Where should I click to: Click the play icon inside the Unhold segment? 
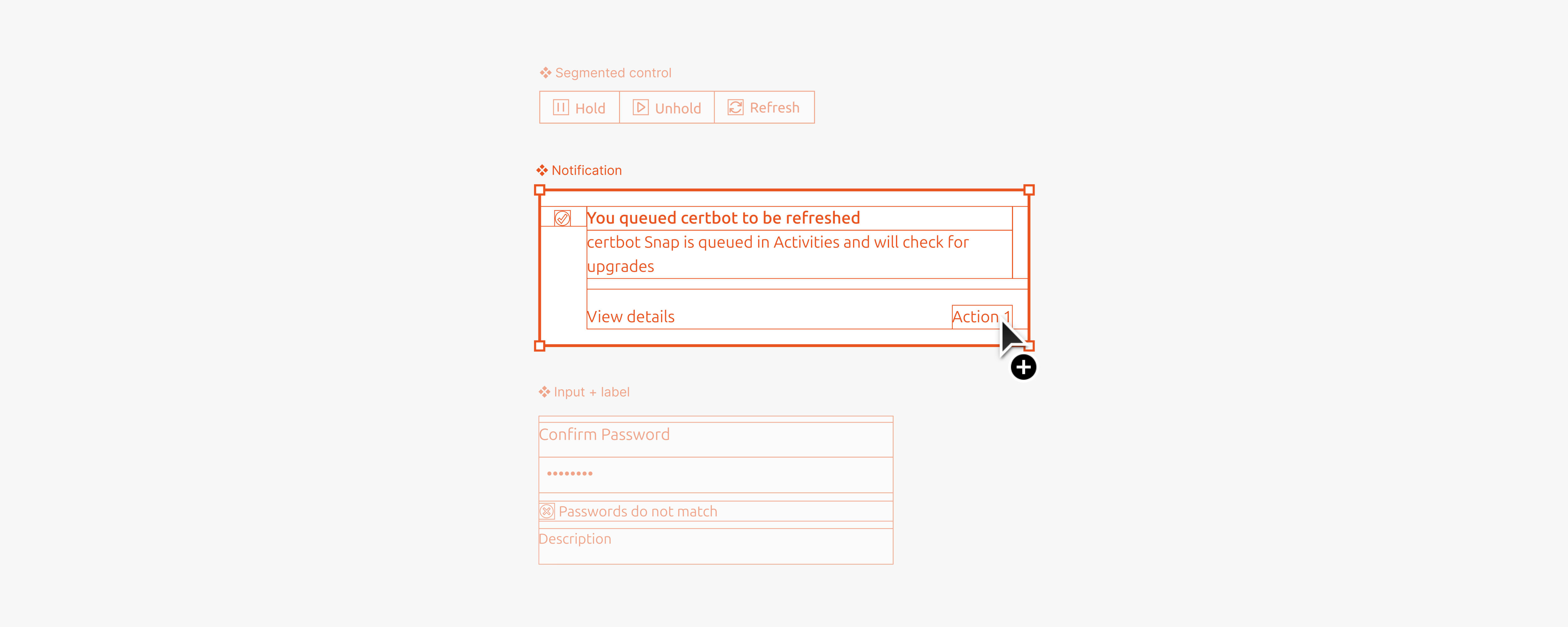point(640,107)
